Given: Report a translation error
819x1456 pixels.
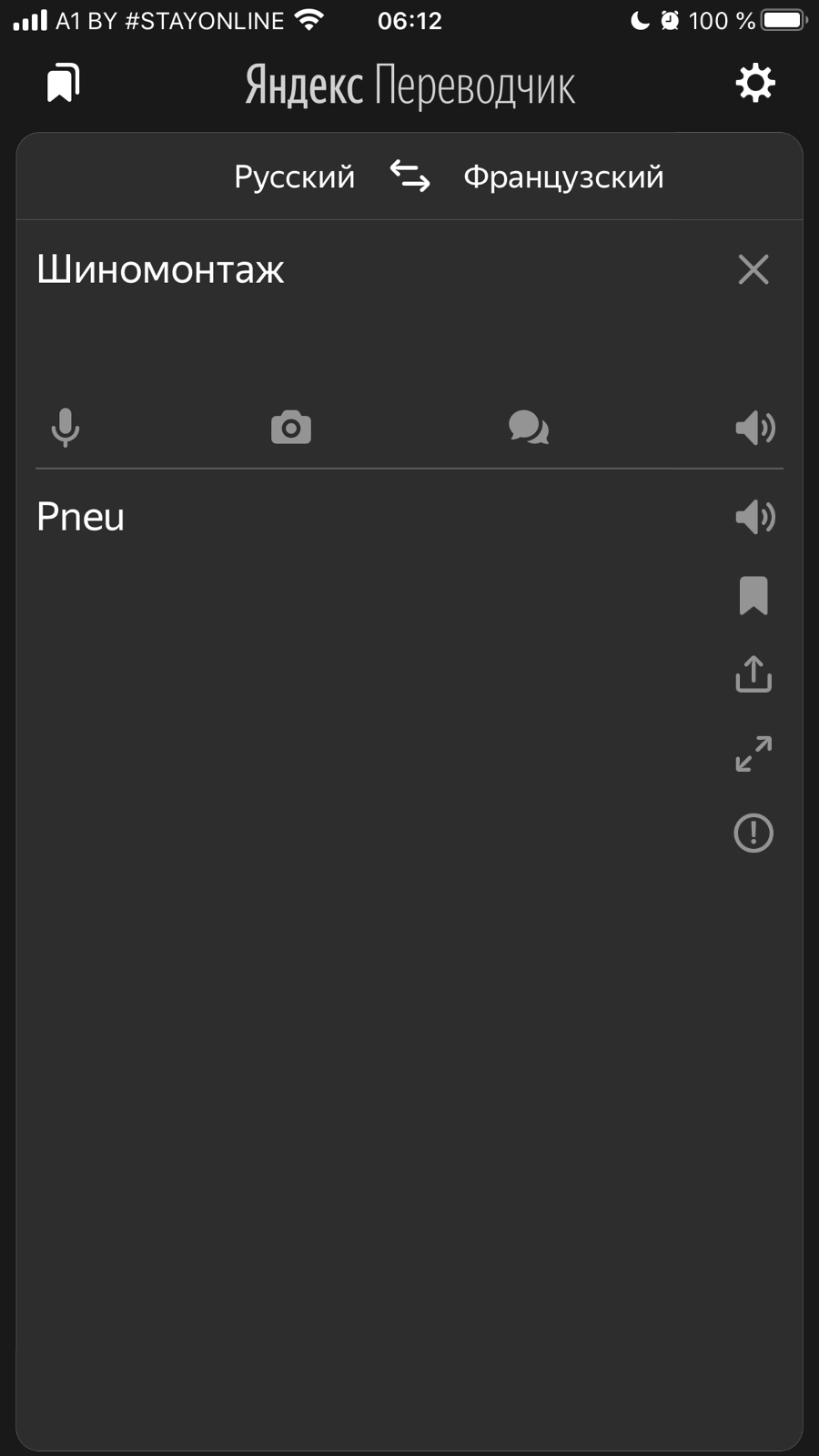Looking at the screenshot, I should coord(753,833).
